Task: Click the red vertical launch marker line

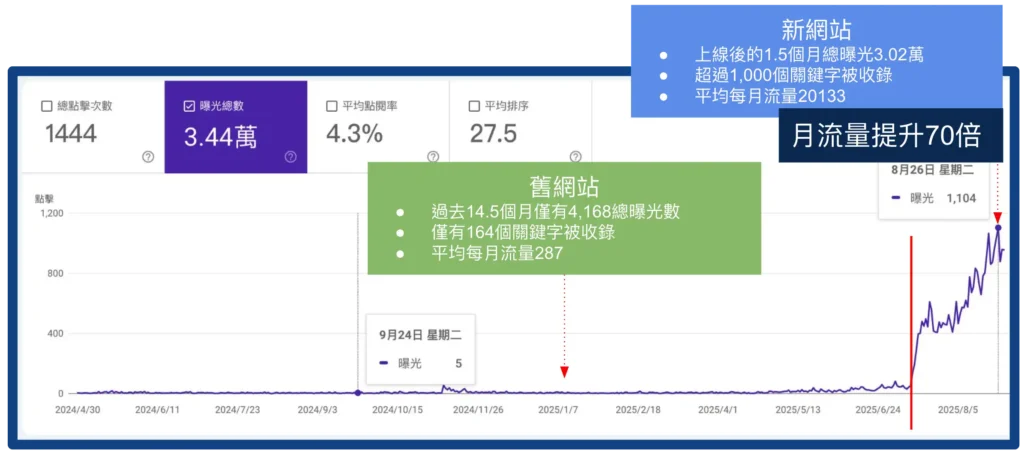Action: (911, 330)
